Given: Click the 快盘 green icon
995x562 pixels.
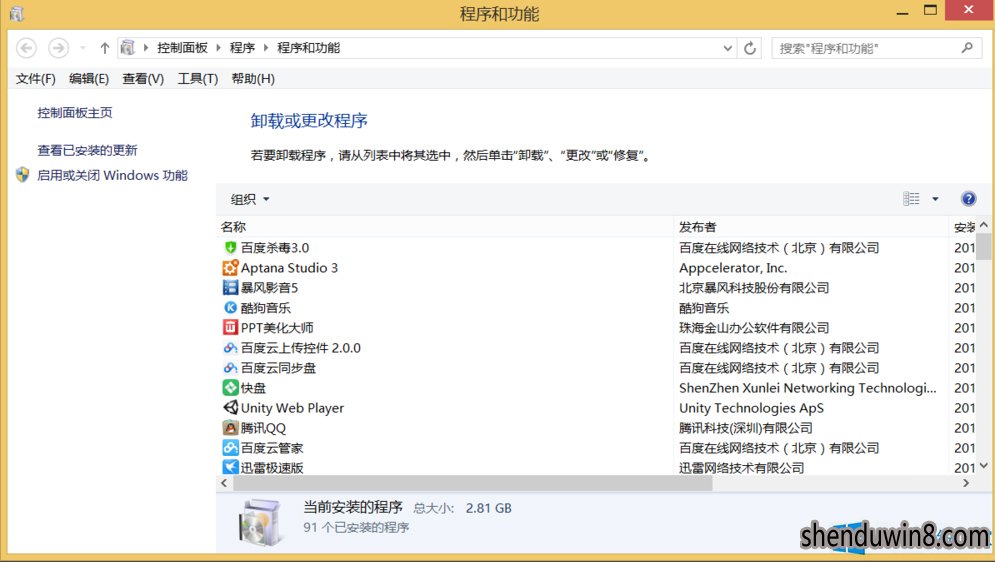Looking at the screenshot, I should [230, 388].
